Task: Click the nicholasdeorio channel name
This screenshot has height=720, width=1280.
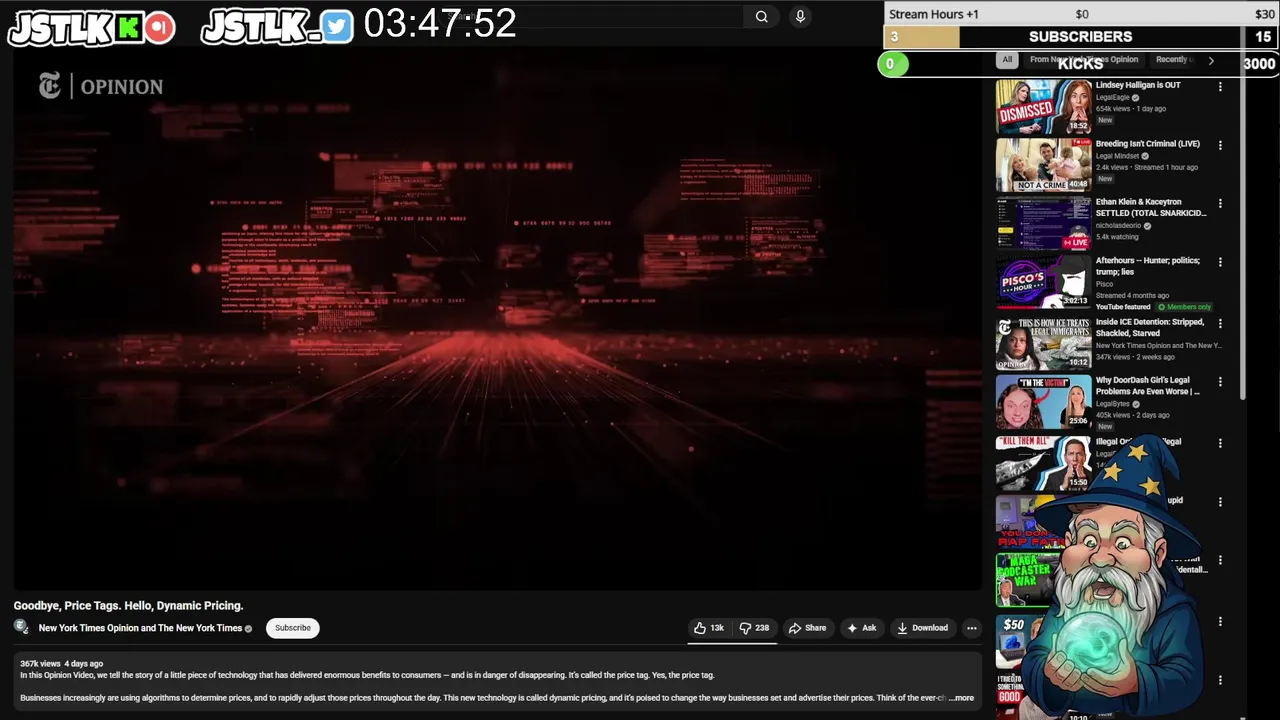Action: pos(1118,226)
